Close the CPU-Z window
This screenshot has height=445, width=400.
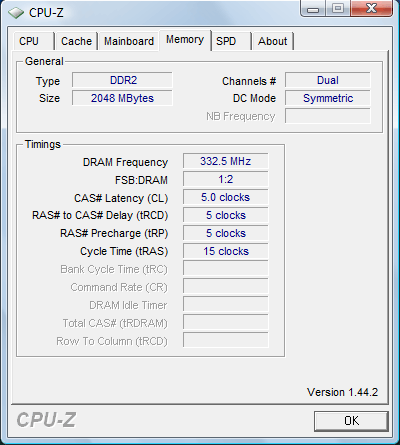coord(371,9)
